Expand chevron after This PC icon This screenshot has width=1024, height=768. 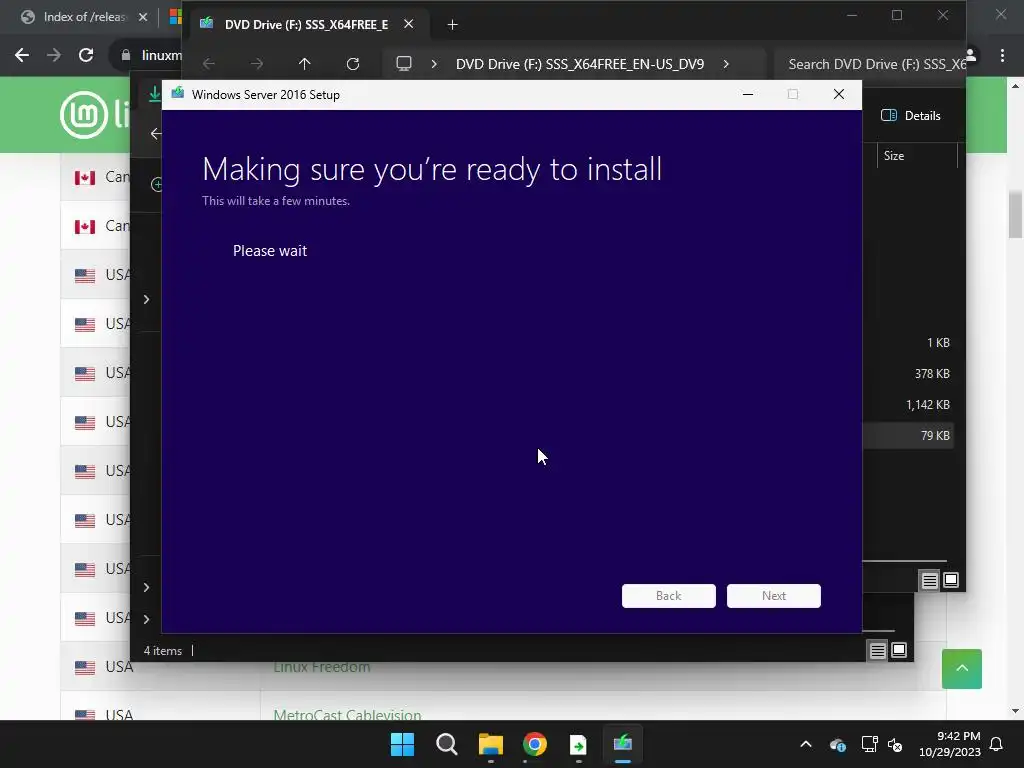(434, 64)
